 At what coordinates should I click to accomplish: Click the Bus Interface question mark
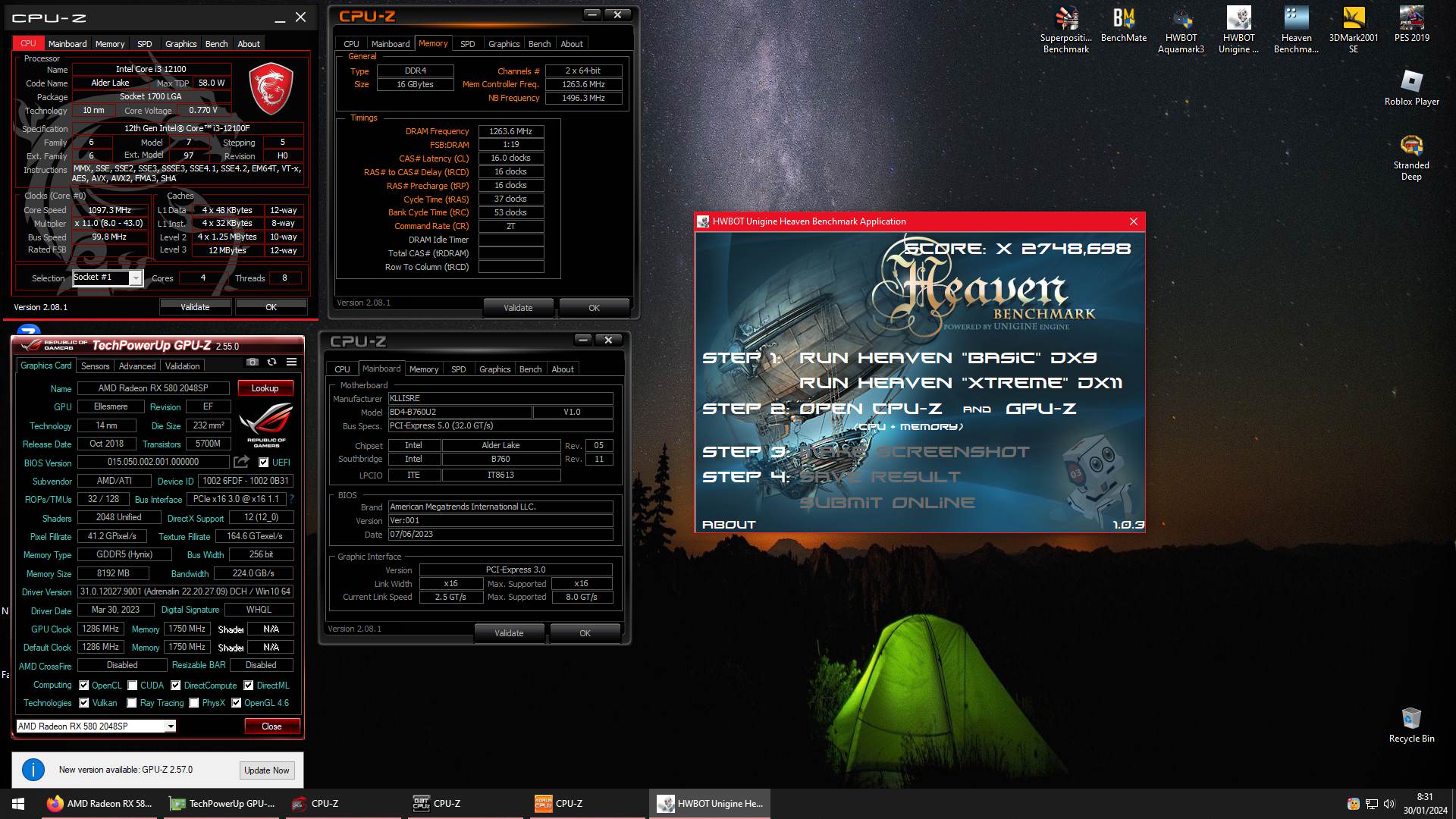coord(291,499)
